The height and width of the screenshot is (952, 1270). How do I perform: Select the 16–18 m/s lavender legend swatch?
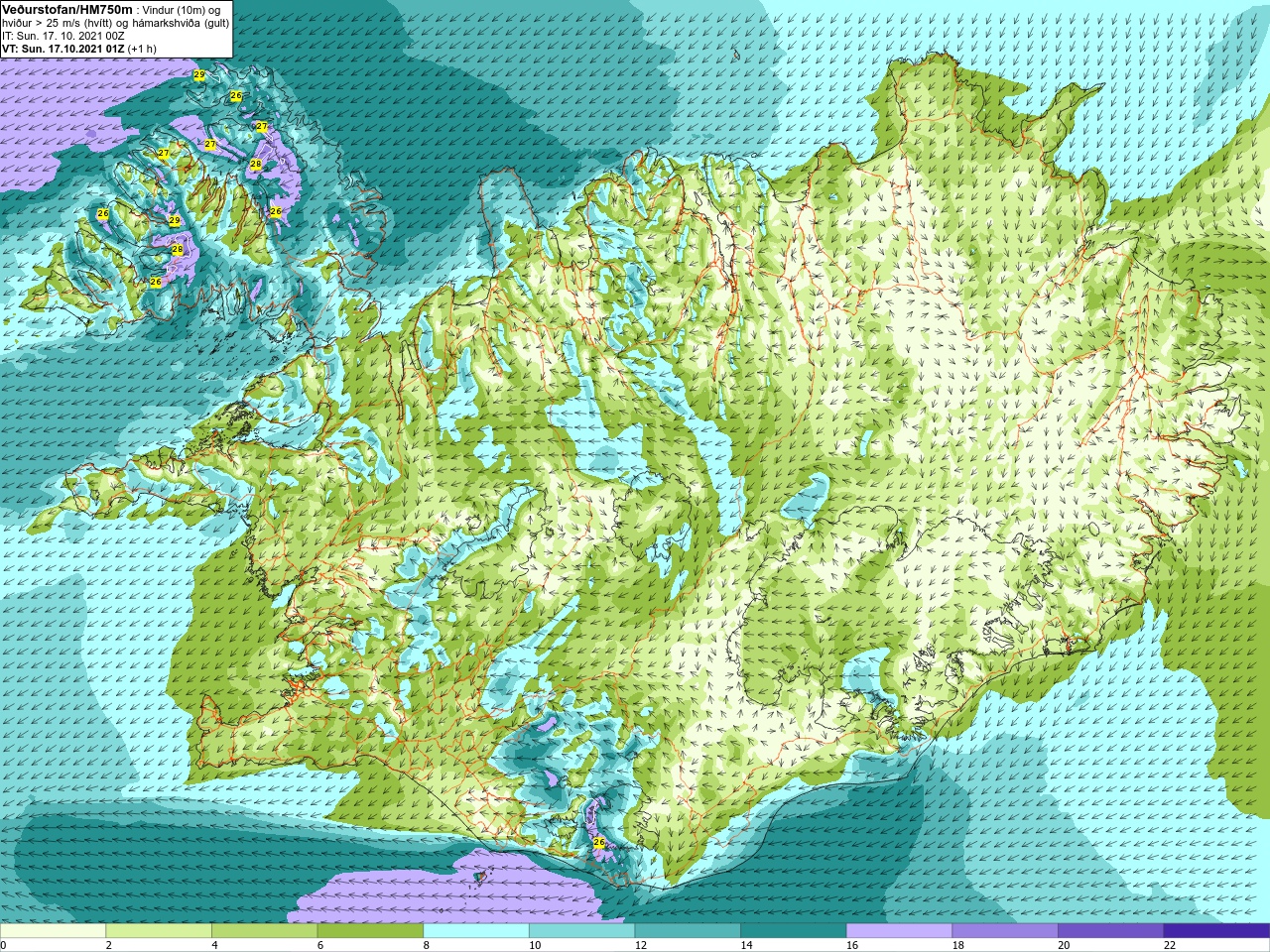tap(900, 931)
